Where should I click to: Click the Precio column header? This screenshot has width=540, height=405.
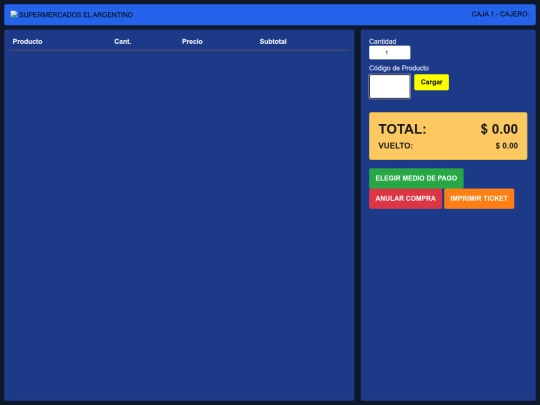[x=192, y=42]
